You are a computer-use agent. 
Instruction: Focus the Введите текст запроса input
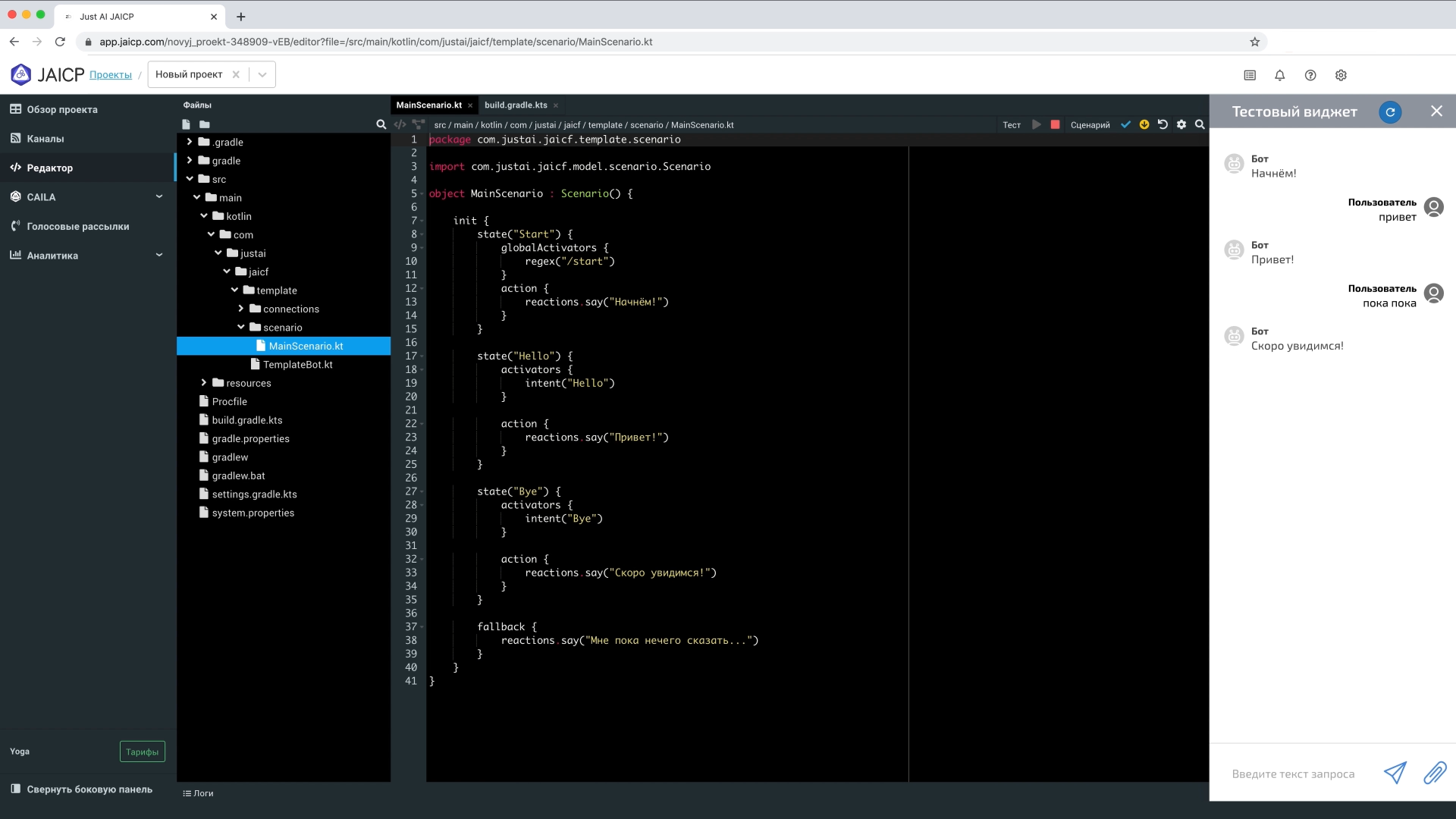pyautogui.click(x=1294, y=773)
